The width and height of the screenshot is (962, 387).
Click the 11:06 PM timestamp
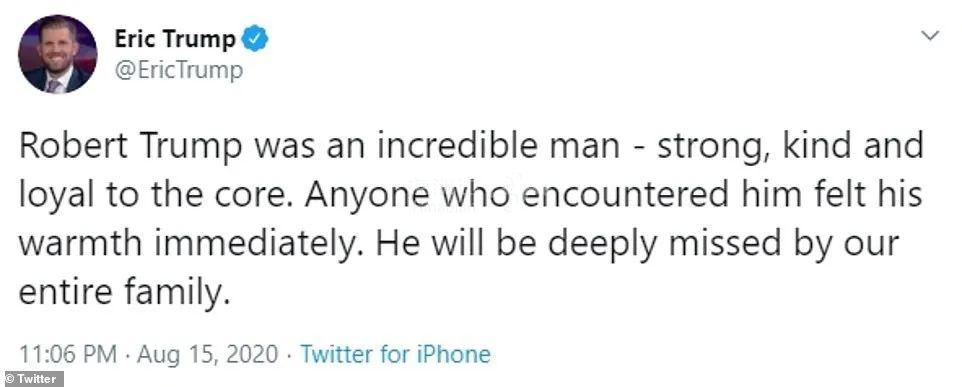67,354
